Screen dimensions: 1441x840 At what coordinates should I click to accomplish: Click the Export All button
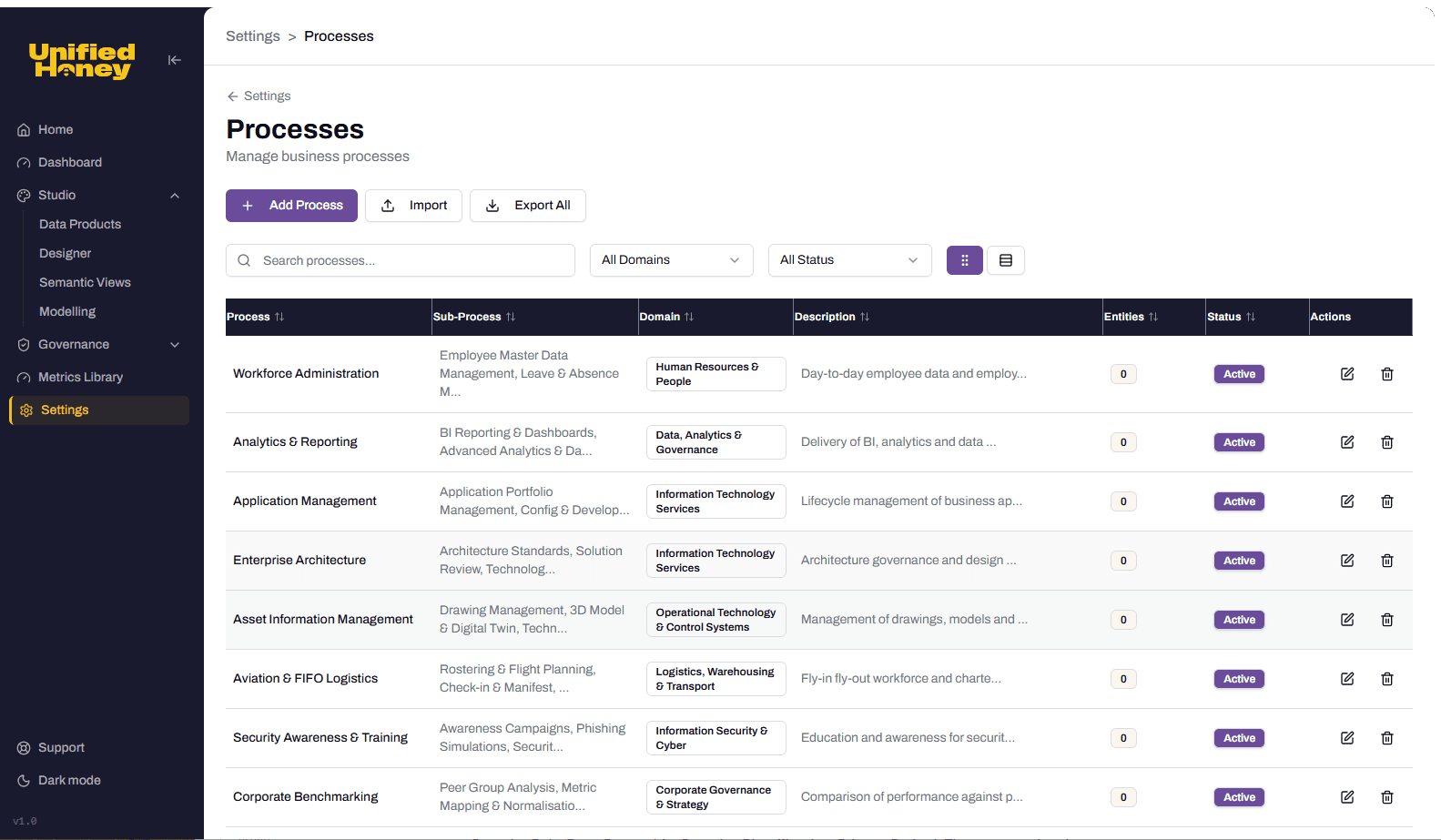[x=528, y=206]
